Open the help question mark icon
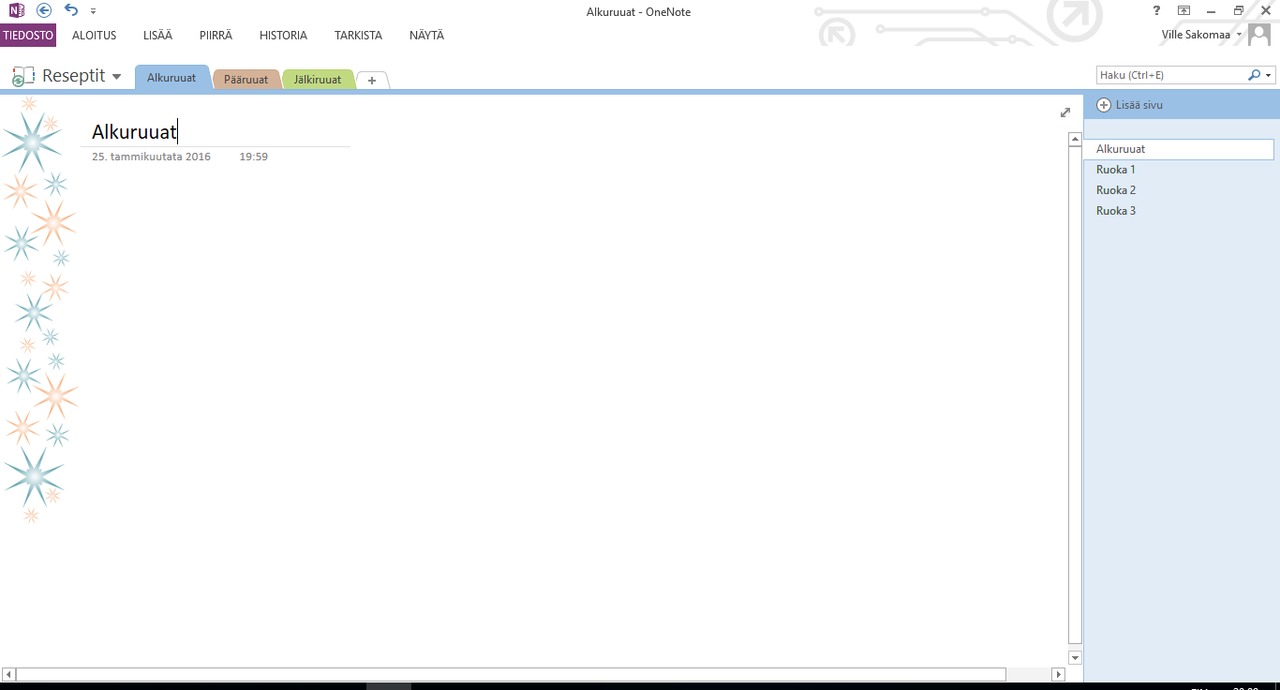The image size is (1280, 690). (x=1157, y=11)
